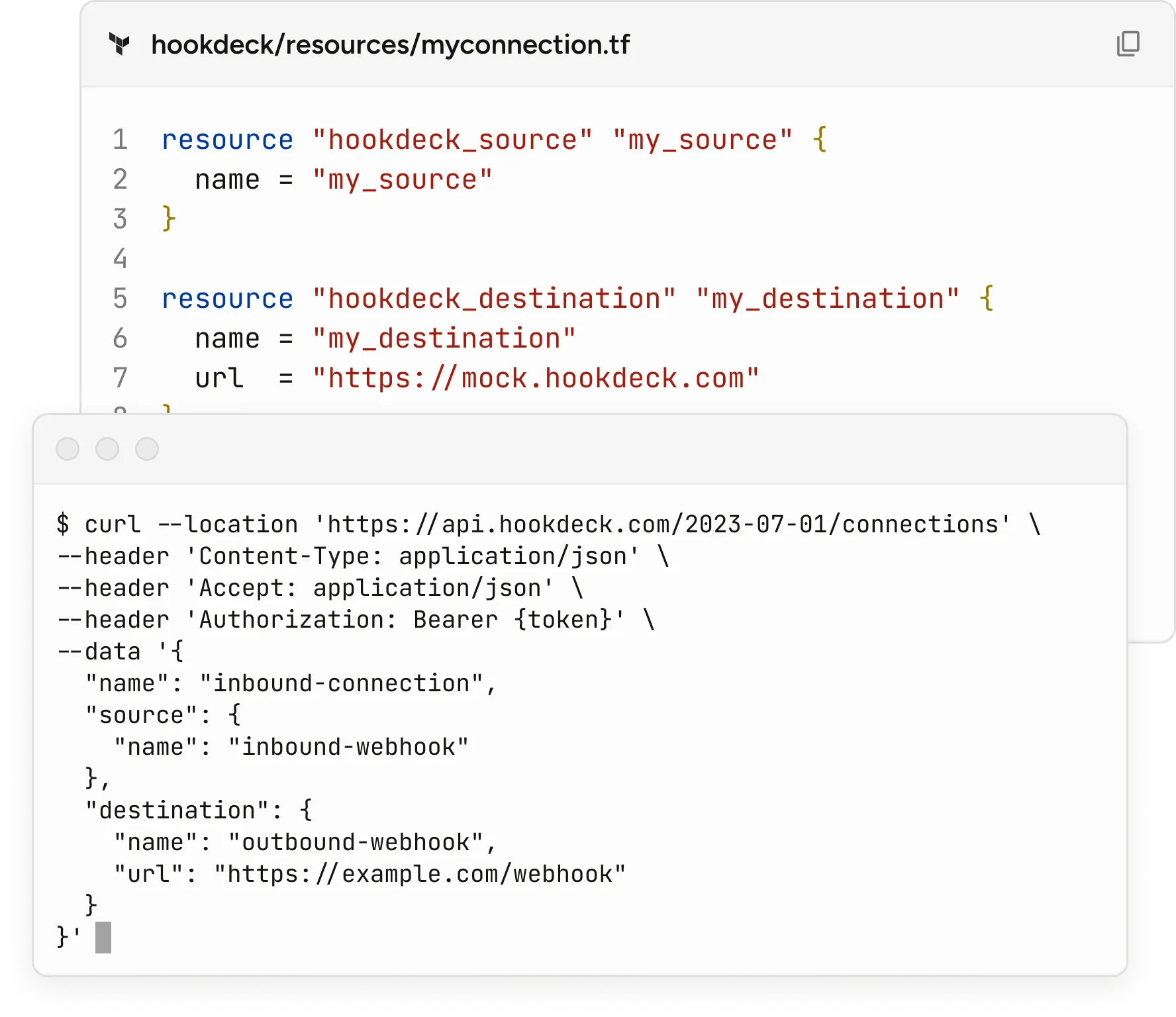1176x1017 pixels.
Task: Click the terminal cursor block
Action: (x=103, y=938)
